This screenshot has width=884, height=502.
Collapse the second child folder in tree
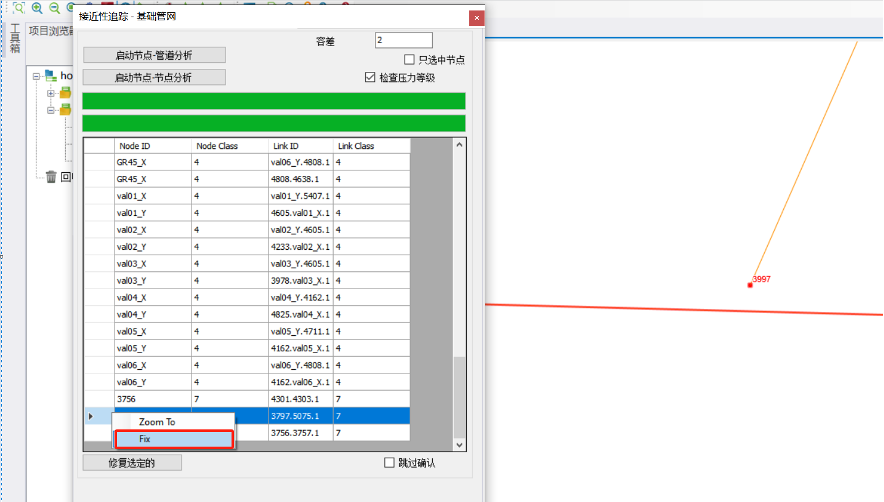[51, 110]
